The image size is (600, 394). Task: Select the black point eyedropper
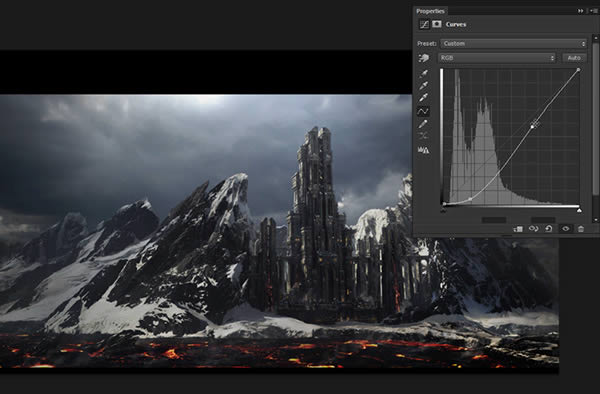pyautogui.click(x=424, y=73)
